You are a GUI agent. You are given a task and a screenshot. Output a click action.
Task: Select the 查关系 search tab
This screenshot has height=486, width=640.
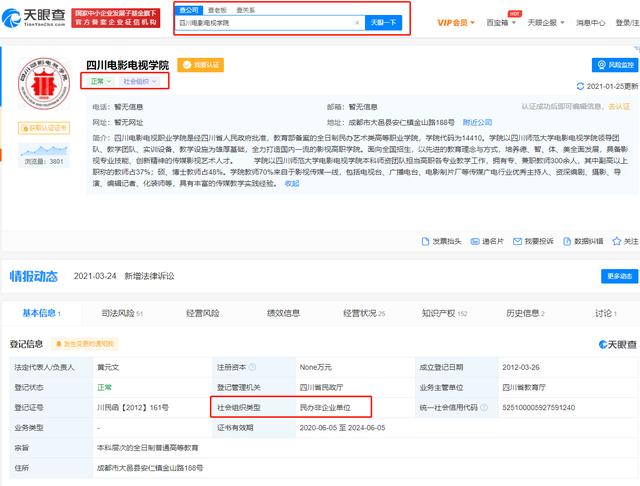tap(245, 10)
